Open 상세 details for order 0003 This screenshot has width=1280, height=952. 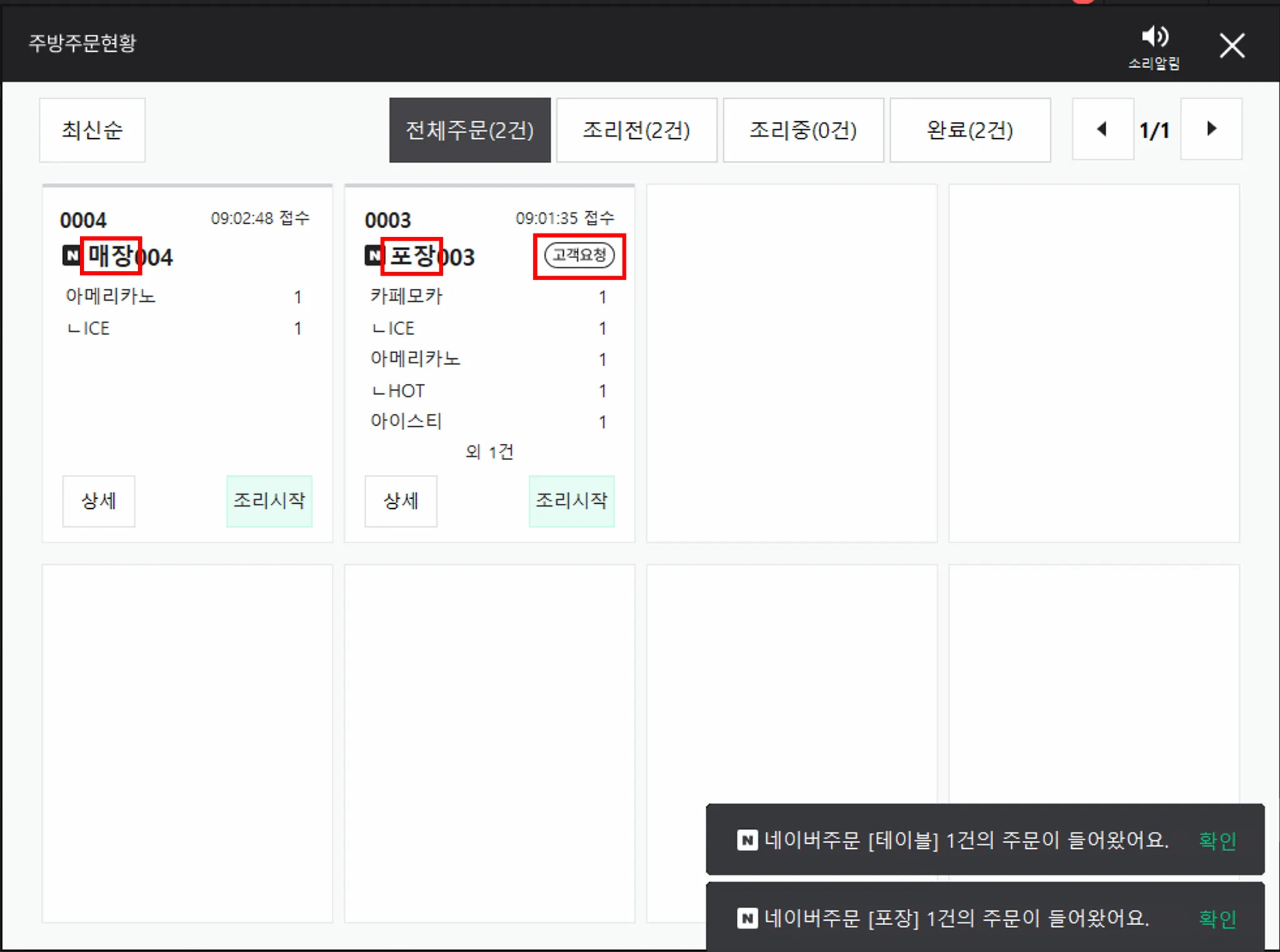(x=401, y=501)
